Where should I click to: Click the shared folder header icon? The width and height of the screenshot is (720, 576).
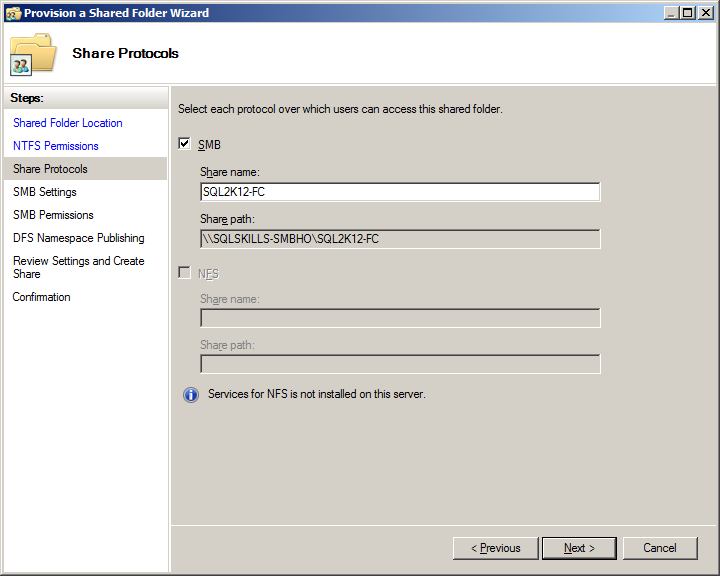[33, 54]
